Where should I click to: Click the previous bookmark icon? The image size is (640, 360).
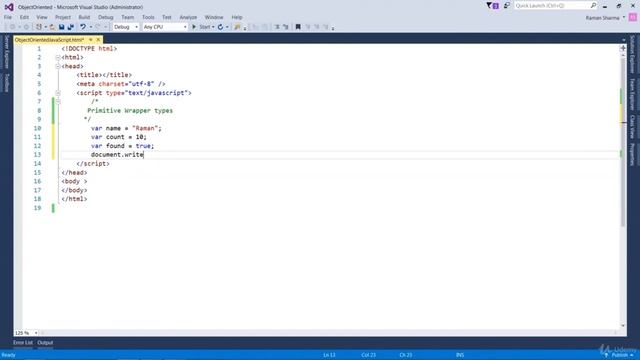(308, 27)
